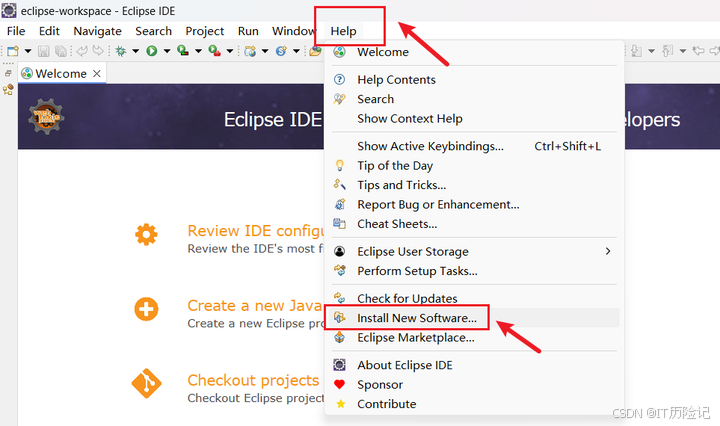This screenshot has height=426, width=720.
Task: Choose About Eclipse IDE entry
Action: (474, 365)
